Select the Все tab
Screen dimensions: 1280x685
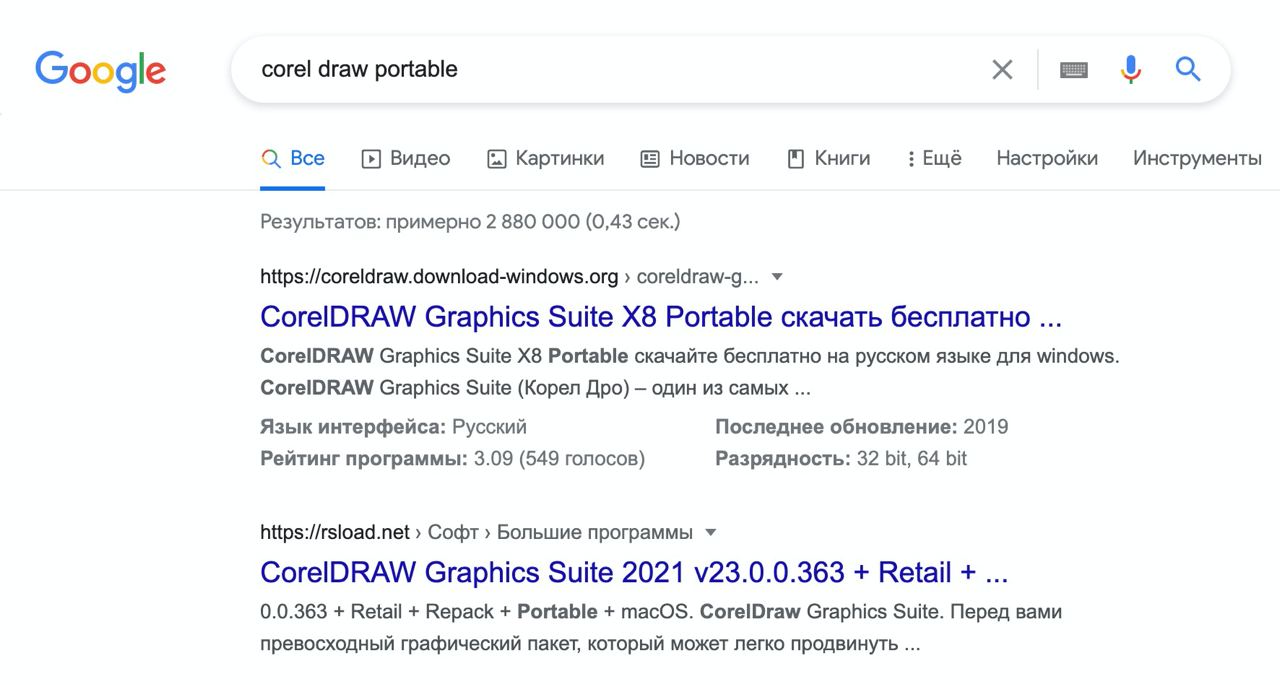pos(293,158)
